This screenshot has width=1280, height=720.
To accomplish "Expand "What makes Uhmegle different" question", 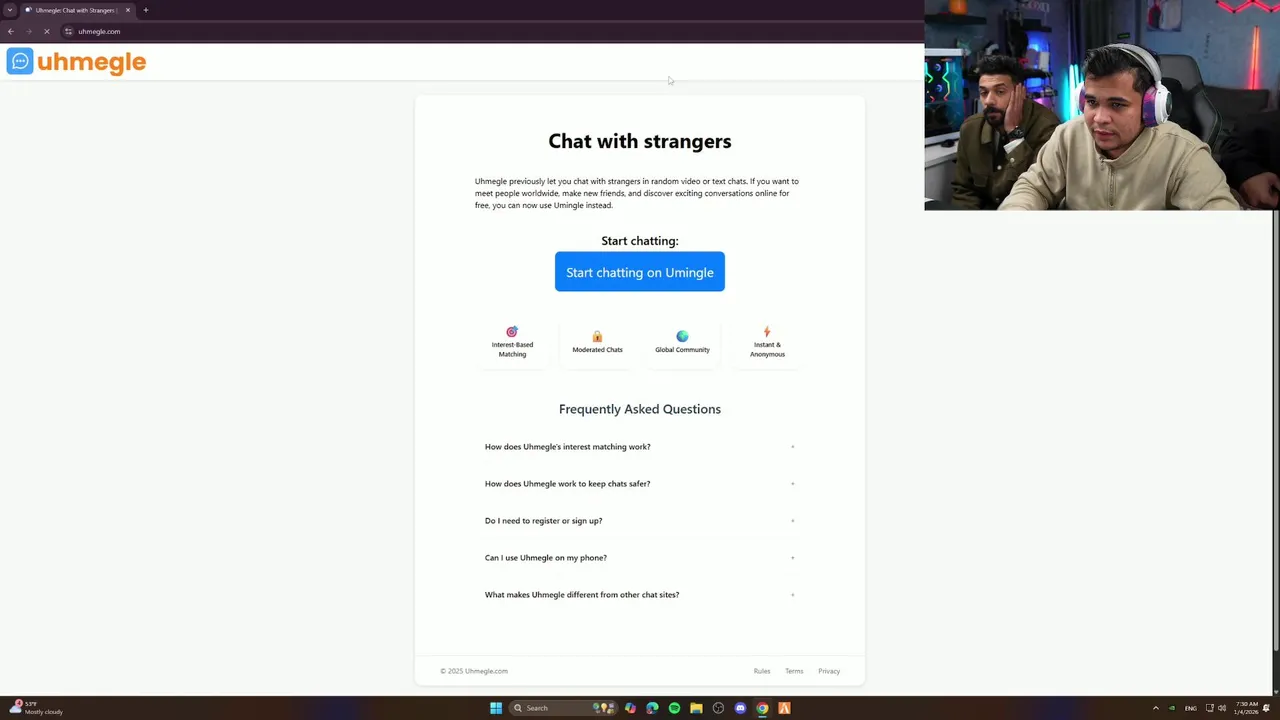I will pyautogui.click(x=640, y=595).
